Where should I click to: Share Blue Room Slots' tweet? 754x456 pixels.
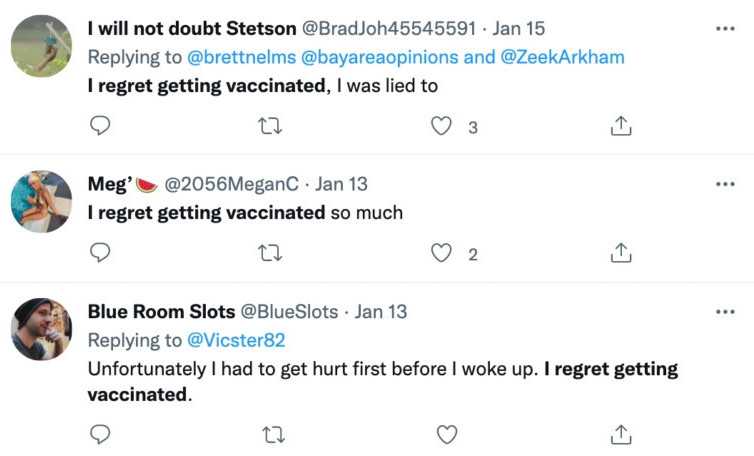tap(620, 434)
